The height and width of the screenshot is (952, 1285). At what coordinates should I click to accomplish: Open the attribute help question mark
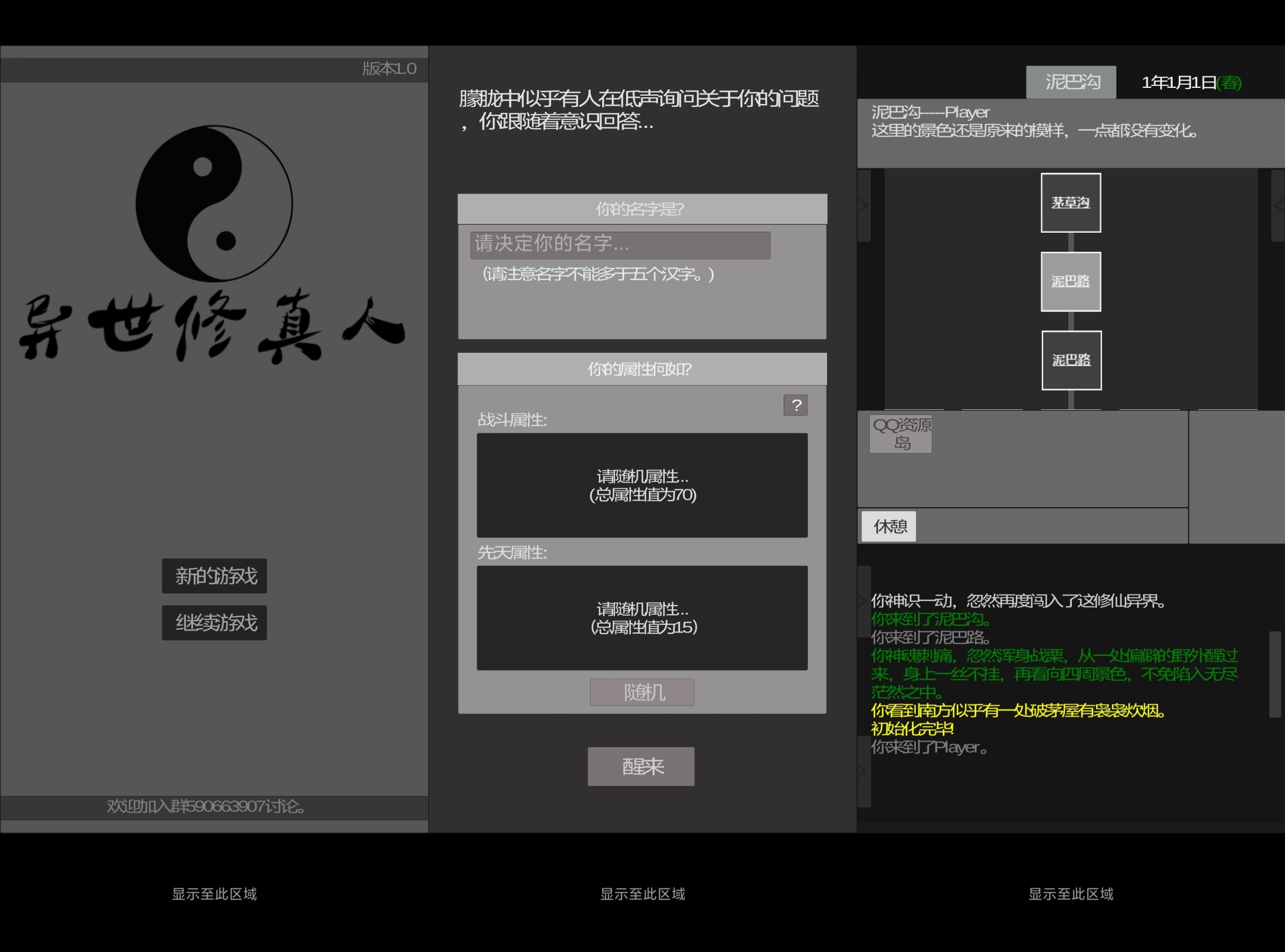[x=795, y=405]
